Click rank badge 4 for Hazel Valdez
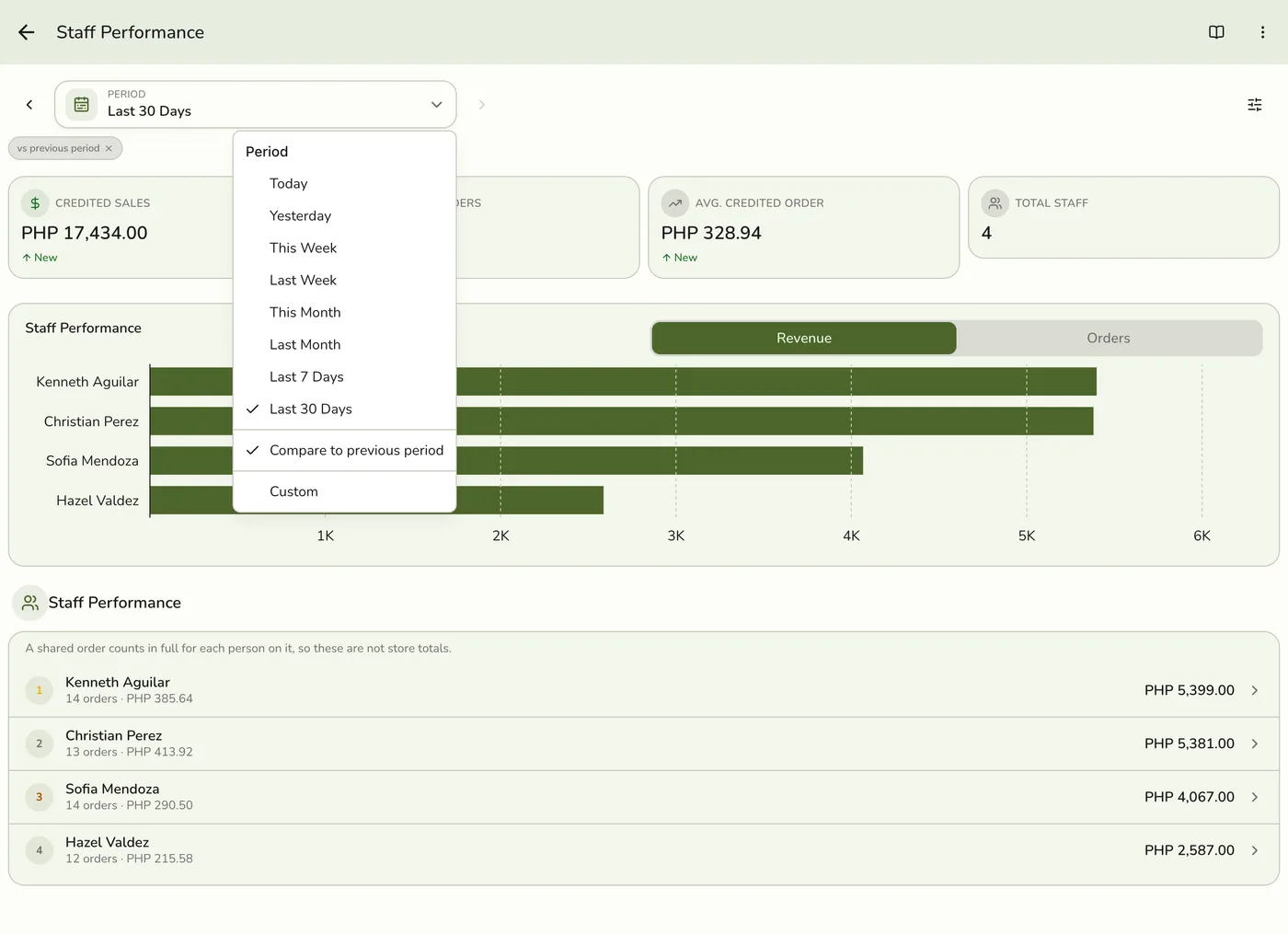The width and height of the screenshot is (1288, 934). [40, 850]
